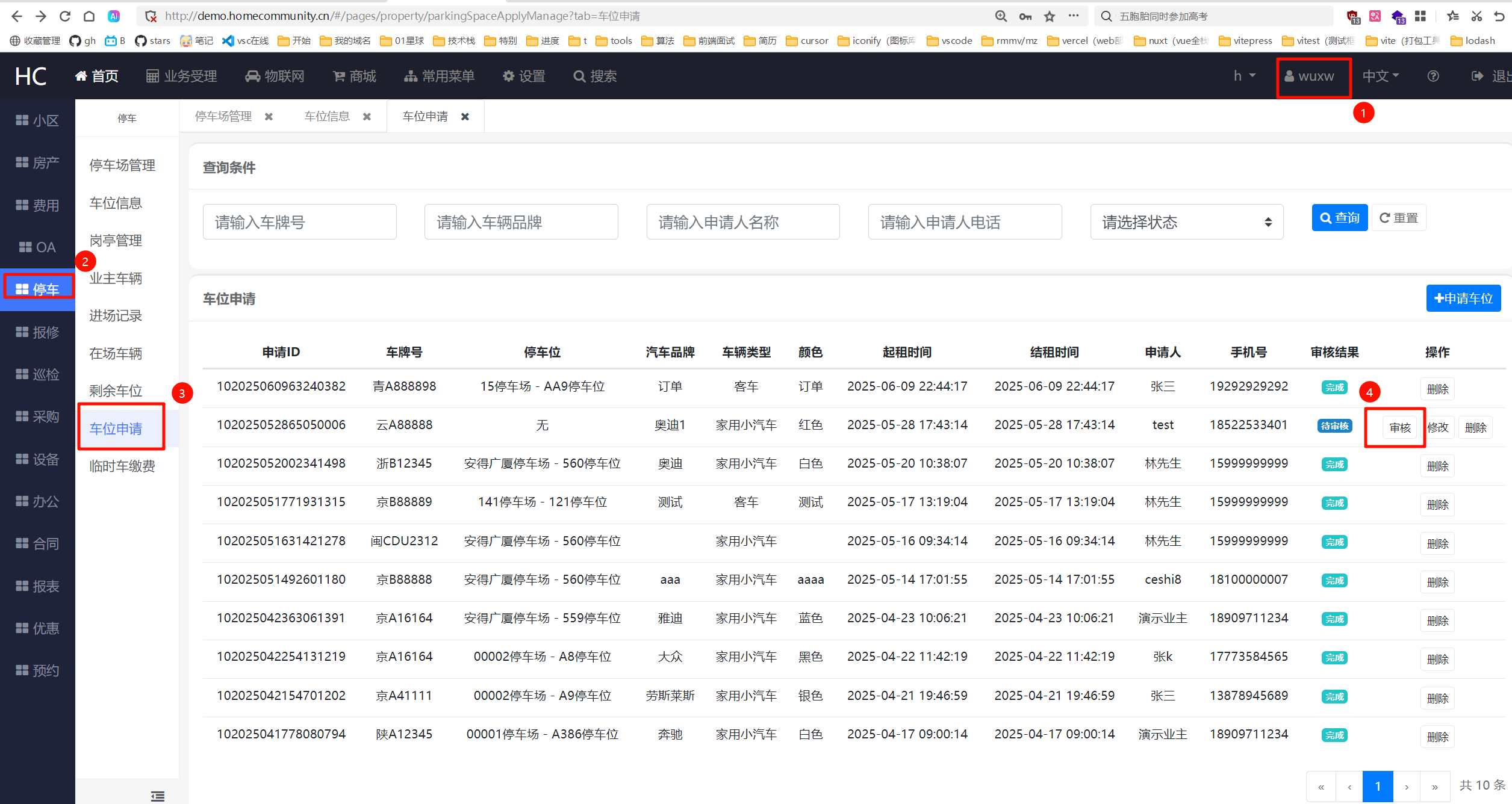Focus the 请输入申请人电话 field

pos(965,222)
